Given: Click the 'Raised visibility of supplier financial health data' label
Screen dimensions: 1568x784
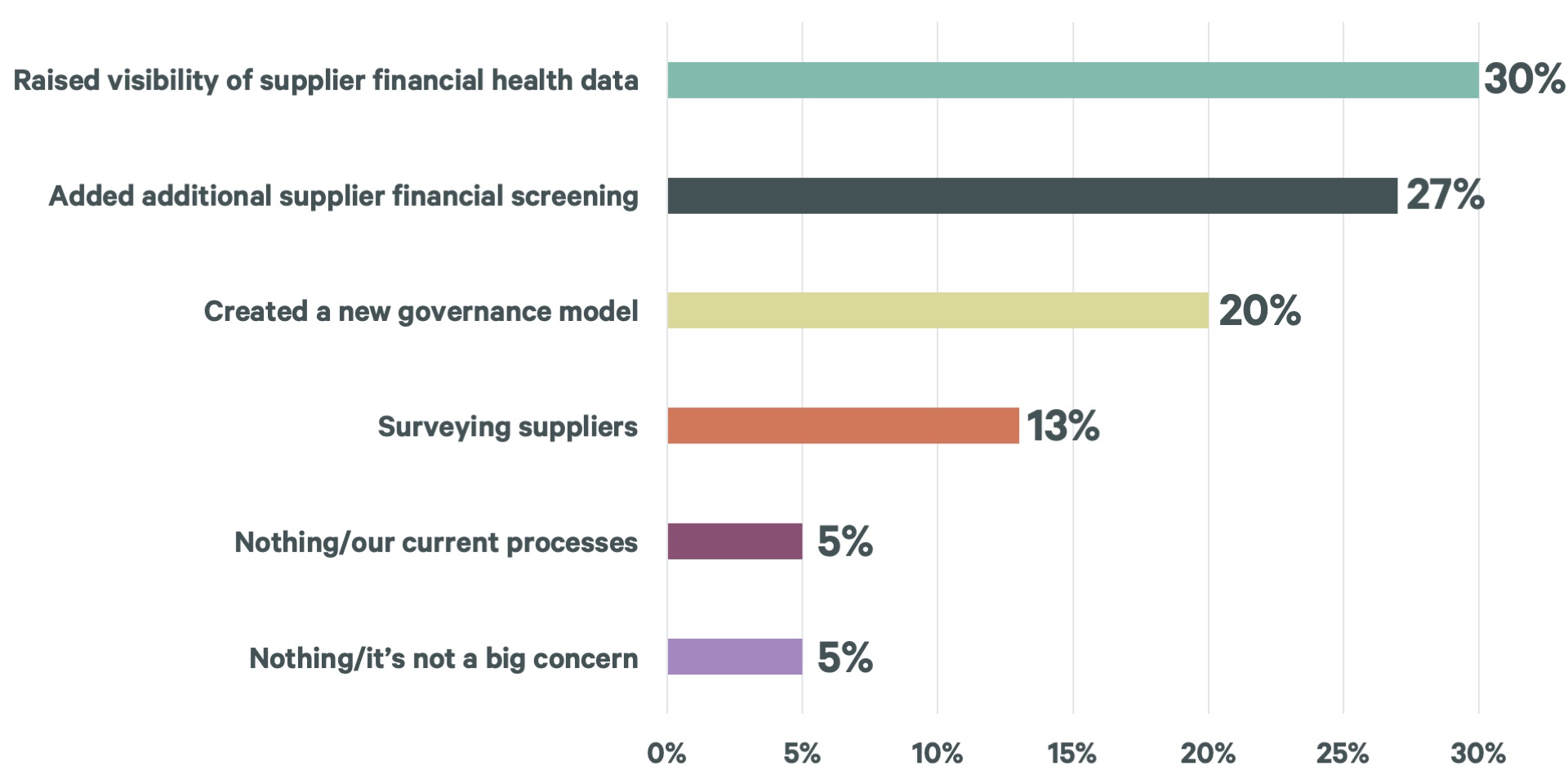Looking at the screenshot, I should coord(326,81).
